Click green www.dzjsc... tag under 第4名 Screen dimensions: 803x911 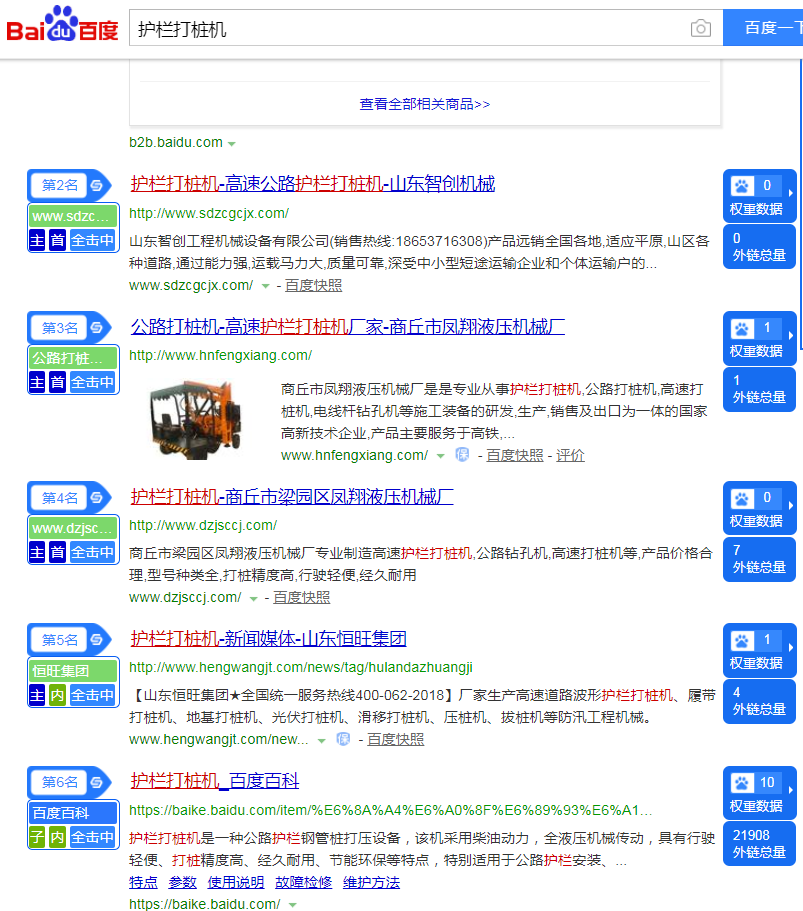pos(73,528)
